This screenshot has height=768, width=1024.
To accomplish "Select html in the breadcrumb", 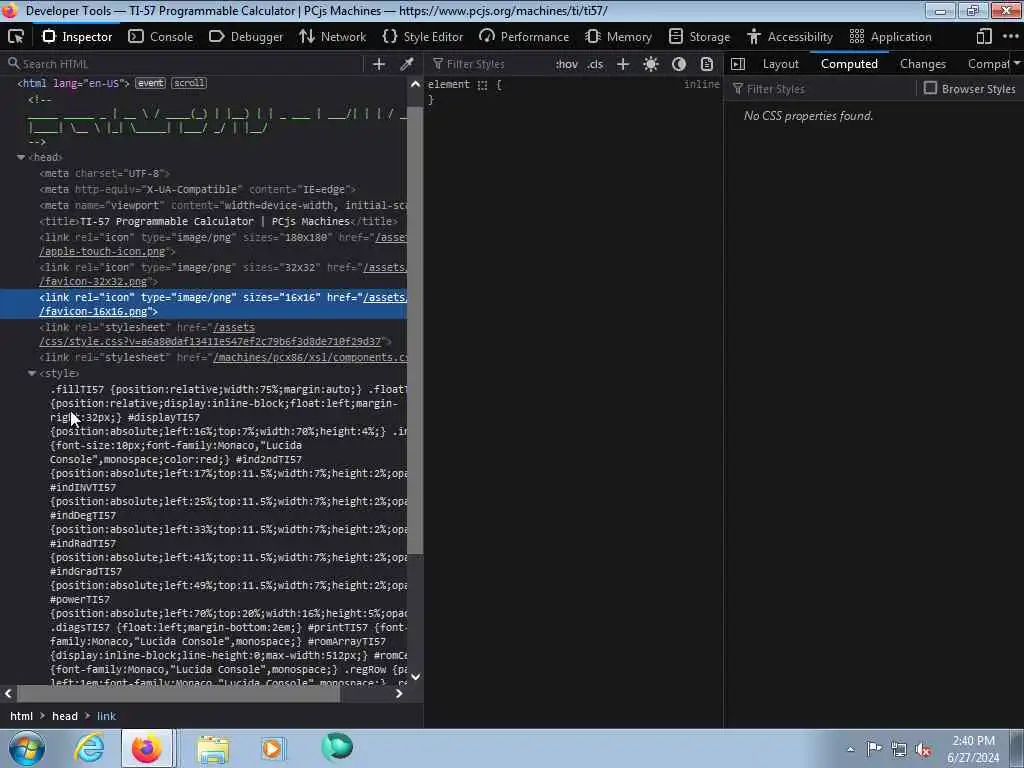I will click(x=22, y=716).
